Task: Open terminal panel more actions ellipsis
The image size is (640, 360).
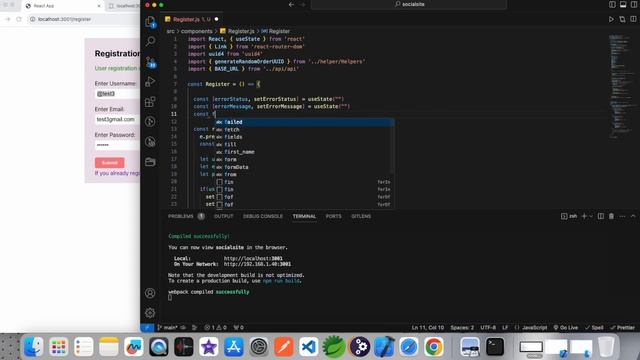Action: tap(622, 216)
